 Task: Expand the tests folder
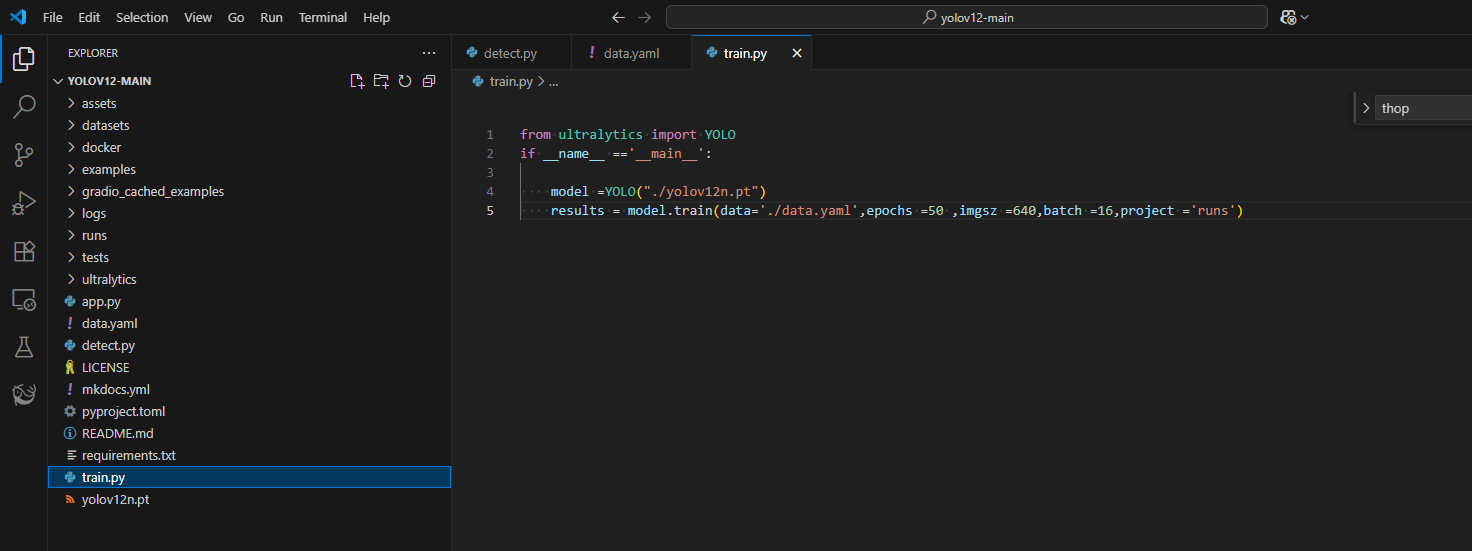click(249, 257)
